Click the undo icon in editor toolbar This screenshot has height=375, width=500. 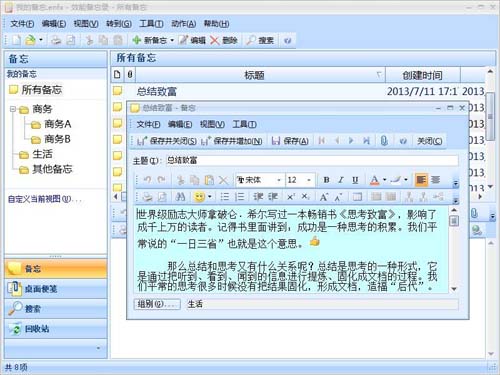(147, 180)
